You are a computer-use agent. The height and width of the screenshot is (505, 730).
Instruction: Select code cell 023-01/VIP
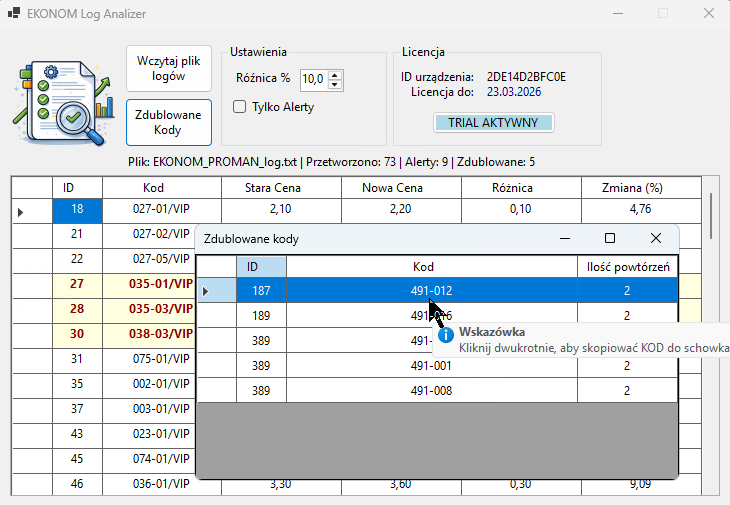(x=149, y=434)
